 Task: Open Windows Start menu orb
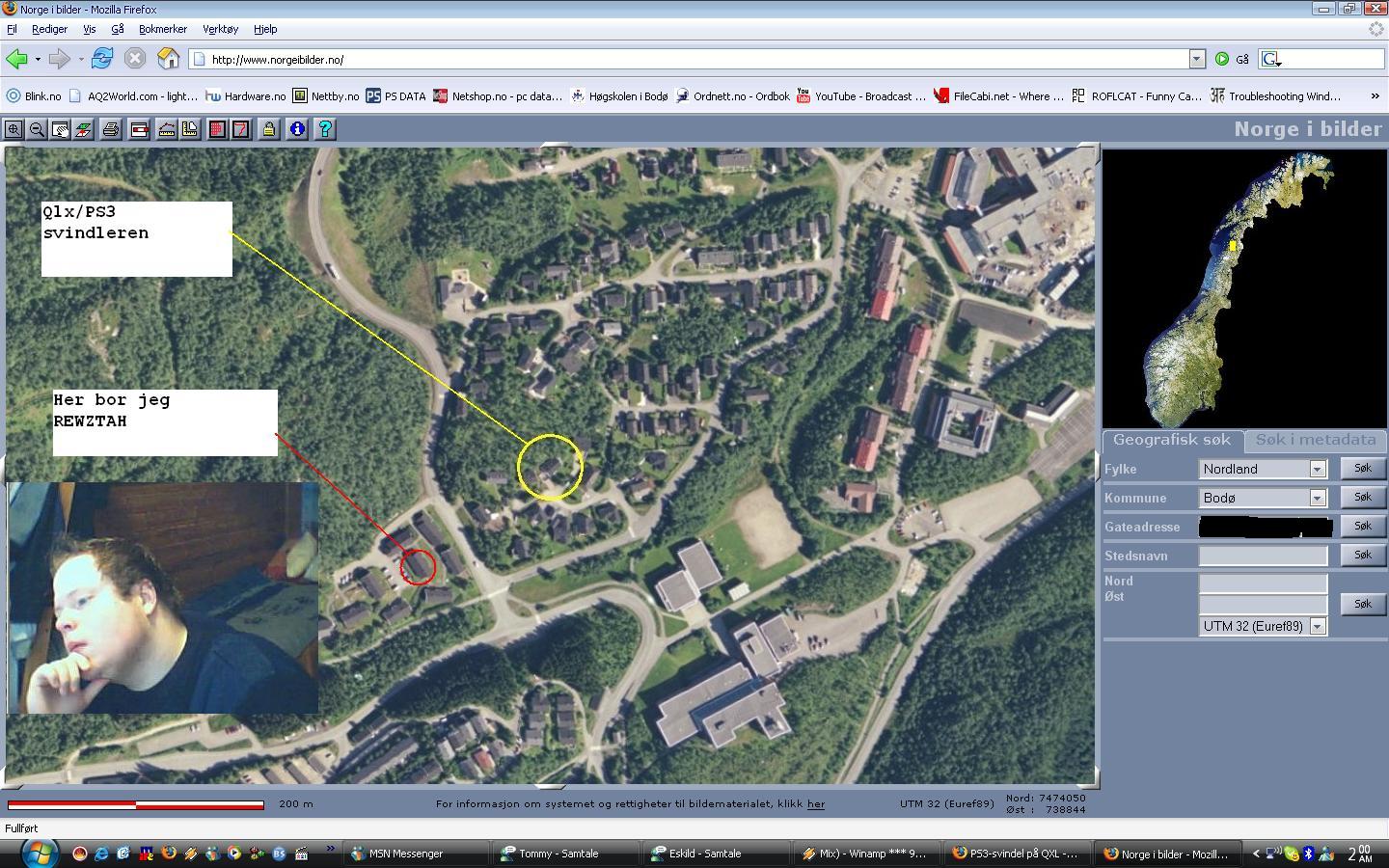[x=40, y=854]
